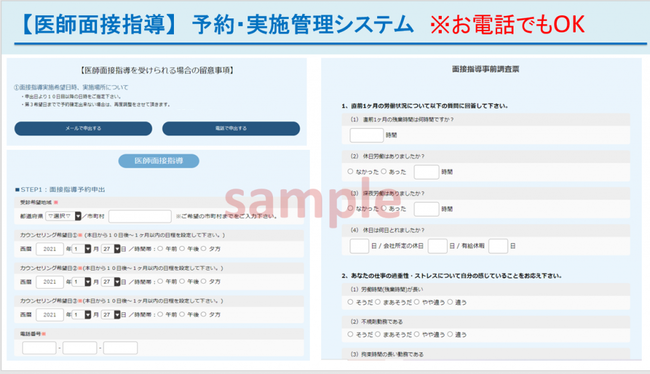Select なかった for late-night work question
The width and height of the screenshot is (650, 374).
point(350,208)
